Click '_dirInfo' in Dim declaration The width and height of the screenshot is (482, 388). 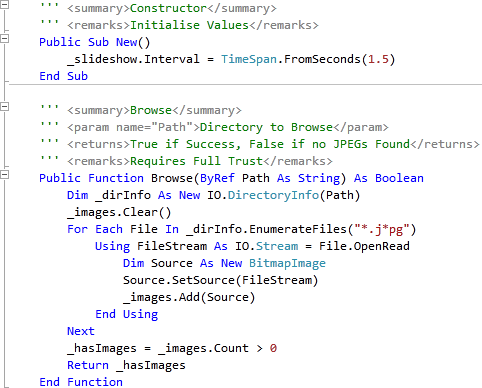point(123,195)
